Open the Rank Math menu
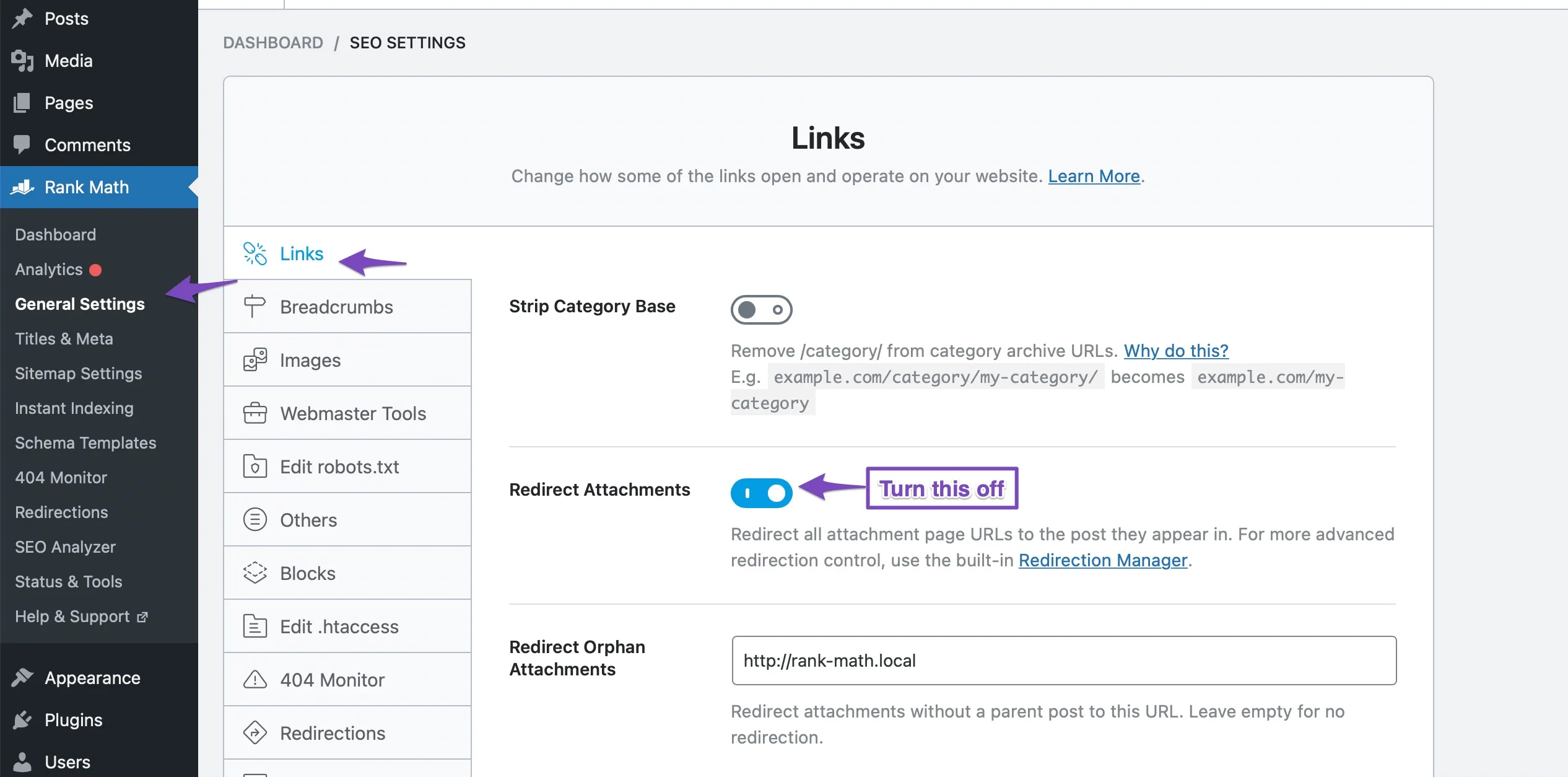Image resolution: width=1568 pixels, height=777 pixels. pyautogui.click(x=99, y=187)
